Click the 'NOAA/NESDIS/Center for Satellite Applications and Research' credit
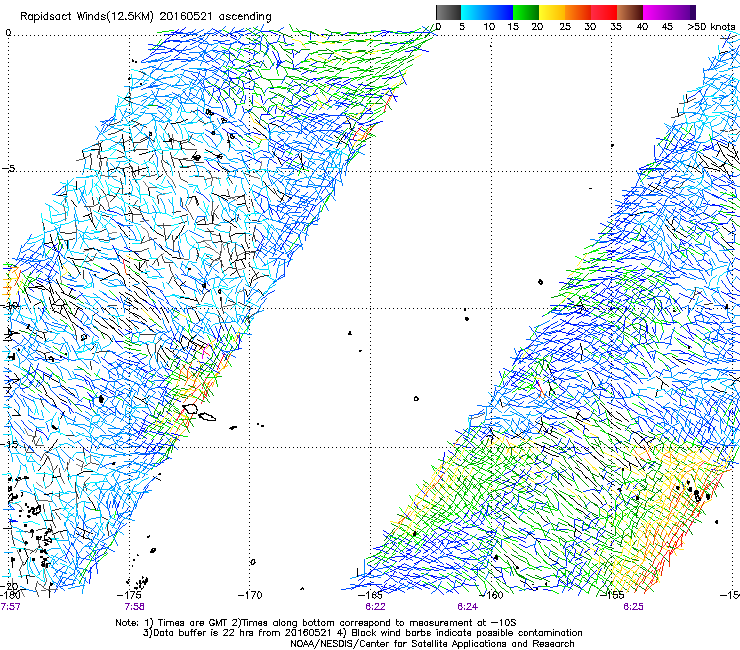Screen dimensions: 740x650 pos(432,644)
